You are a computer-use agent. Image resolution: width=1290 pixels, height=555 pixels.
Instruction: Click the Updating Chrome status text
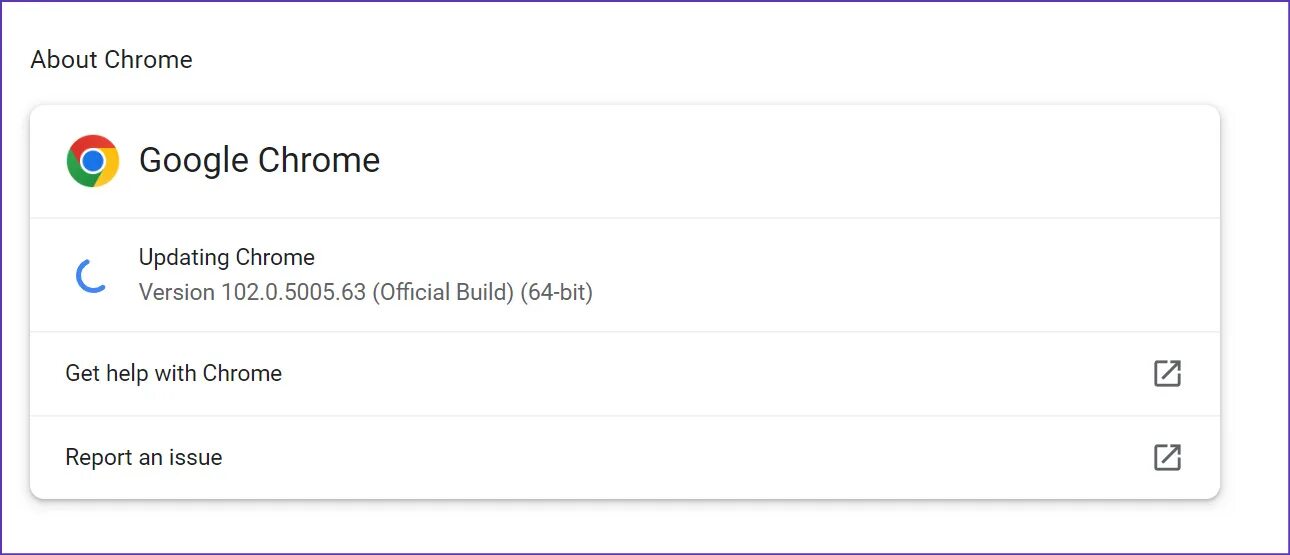(x=226, y=257)
